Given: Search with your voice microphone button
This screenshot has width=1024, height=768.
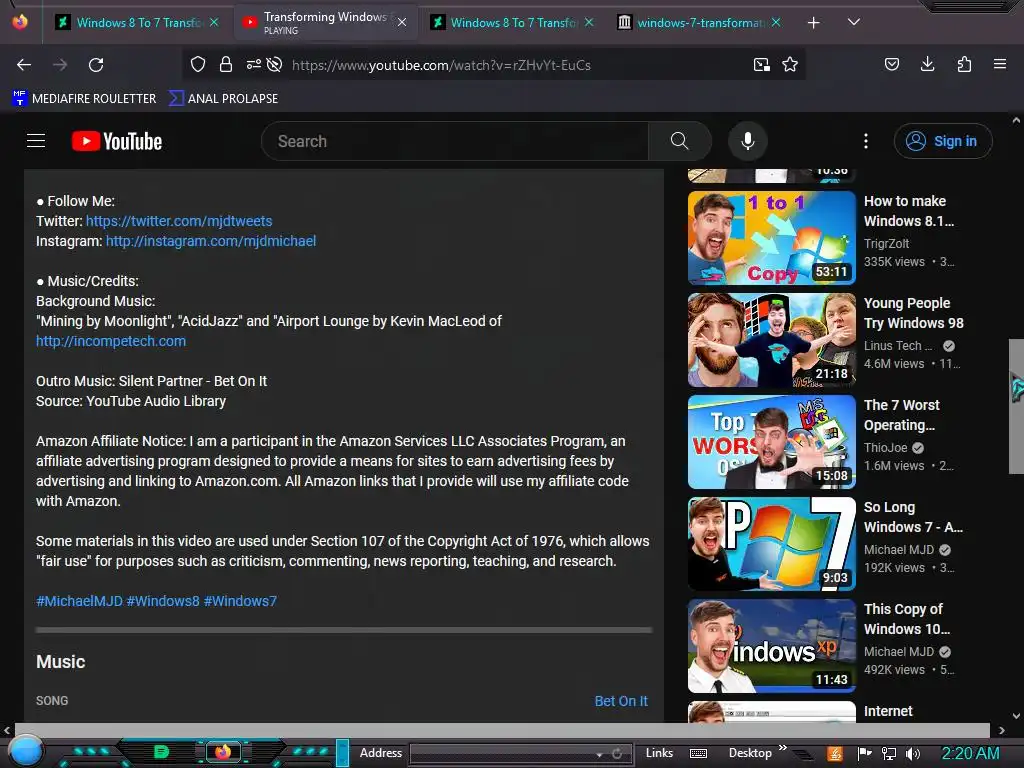Looking at the screenshot, I should (748, 141).
